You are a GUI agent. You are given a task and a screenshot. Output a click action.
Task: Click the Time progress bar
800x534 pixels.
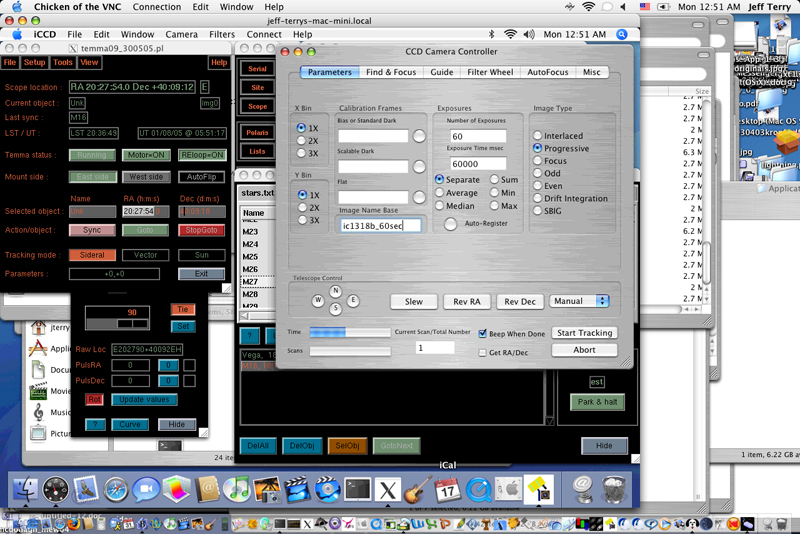click(x=348, y=332)
